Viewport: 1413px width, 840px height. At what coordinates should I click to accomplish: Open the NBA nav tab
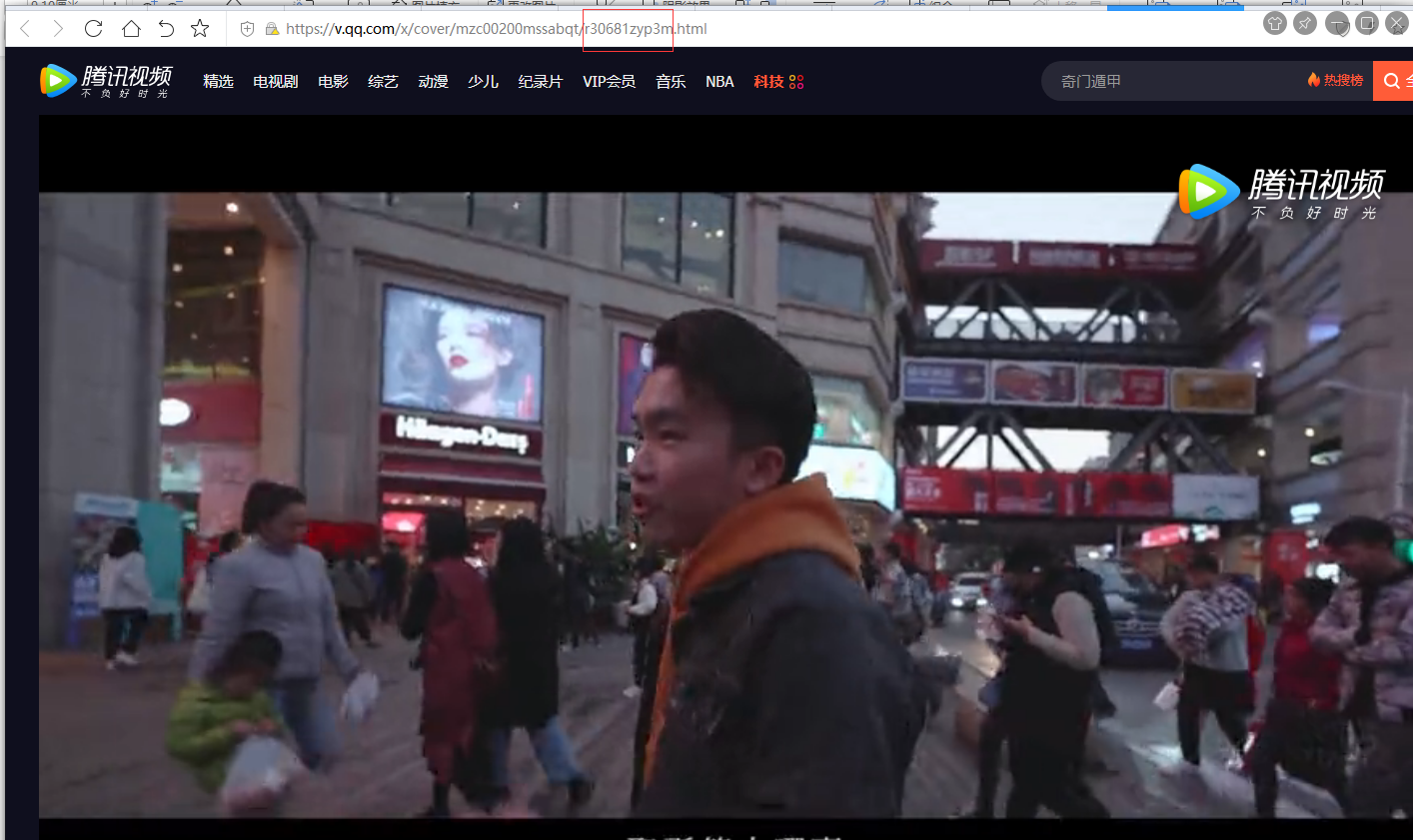coord(719,82)
